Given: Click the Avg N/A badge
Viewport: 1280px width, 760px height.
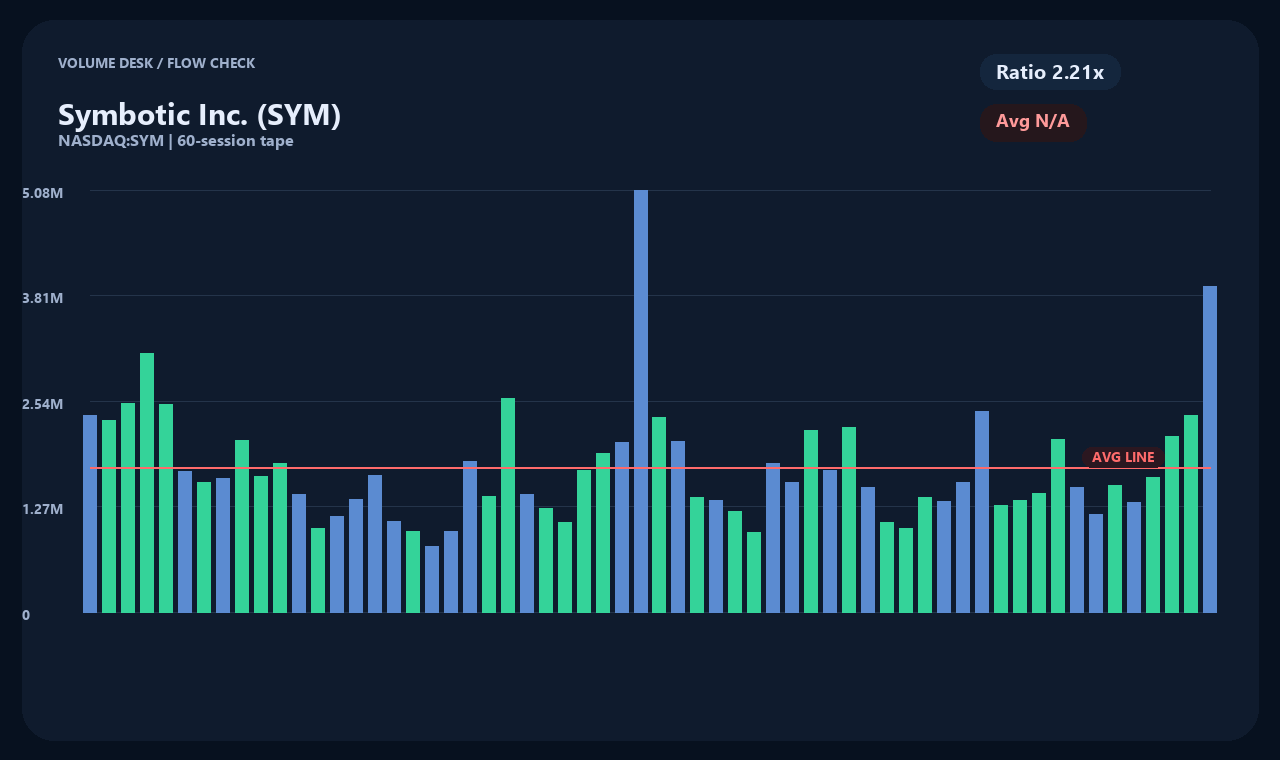Looking at the screenshot, I should pos(1033,122).
